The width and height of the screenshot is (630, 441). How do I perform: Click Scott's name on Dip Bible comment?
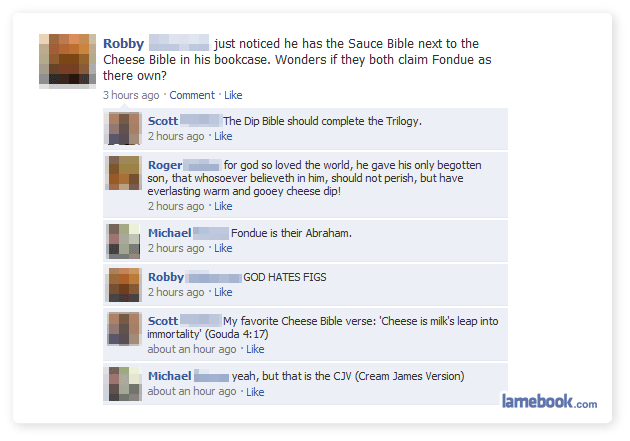tap(163, 121)
